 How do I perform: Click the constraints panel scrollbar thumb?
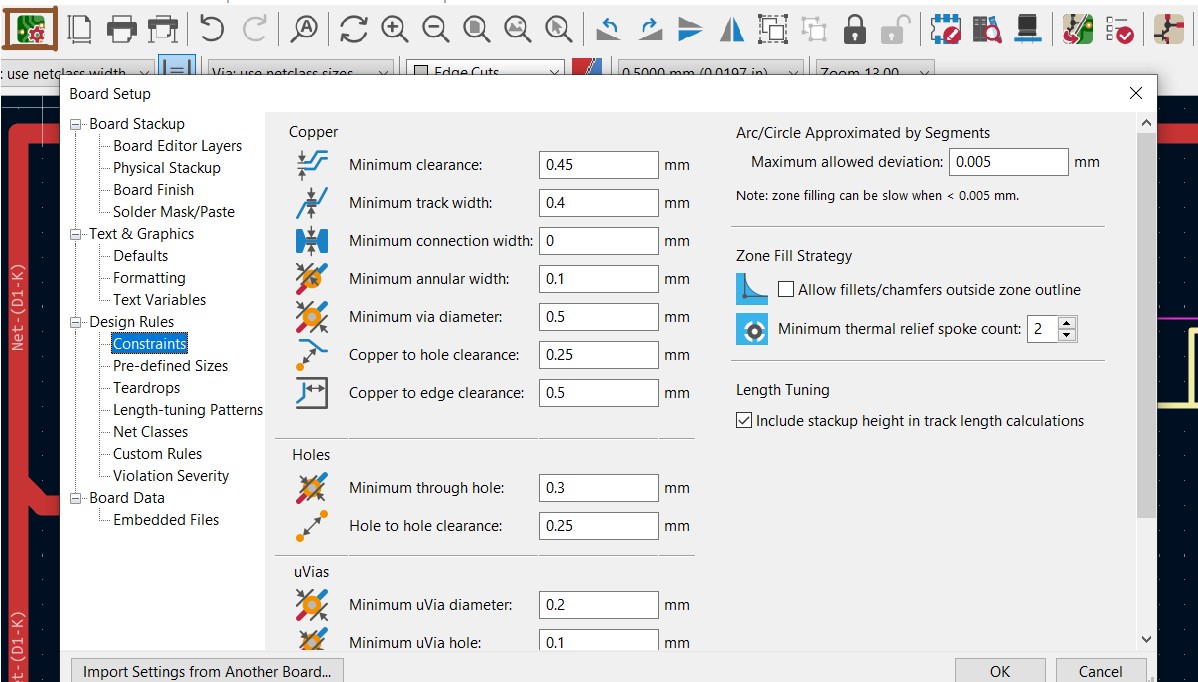coord(1146,325)
